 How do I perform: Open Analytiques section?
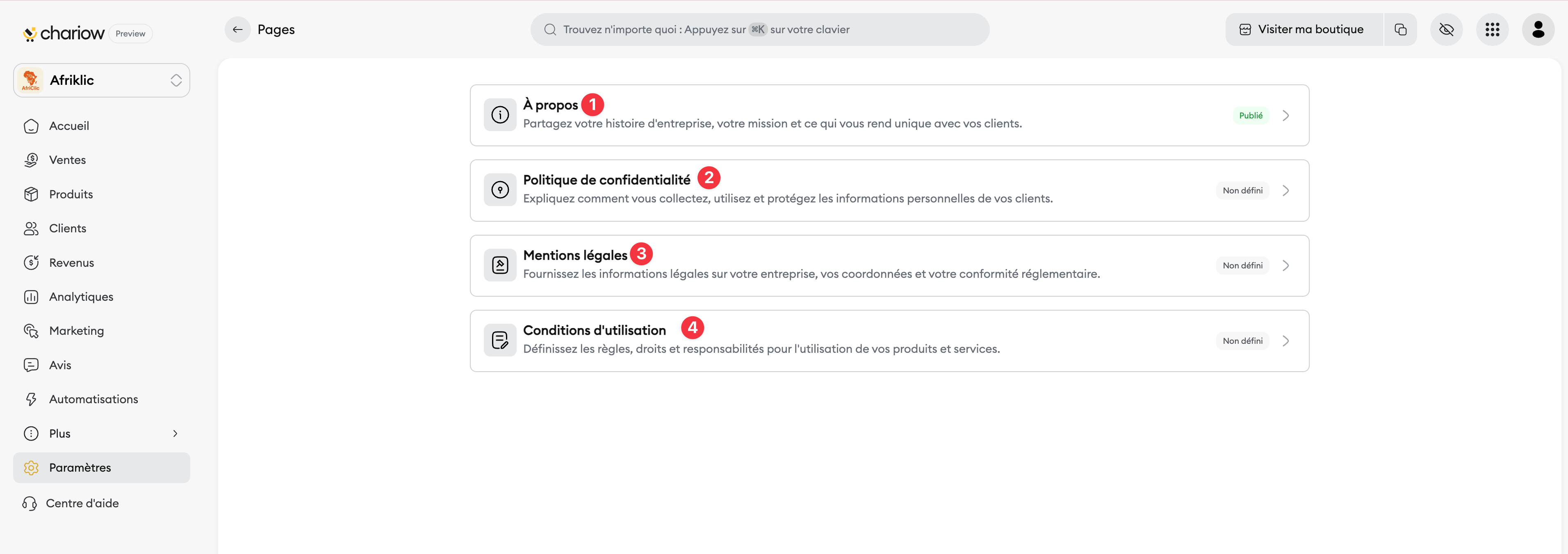pos(102,297)
